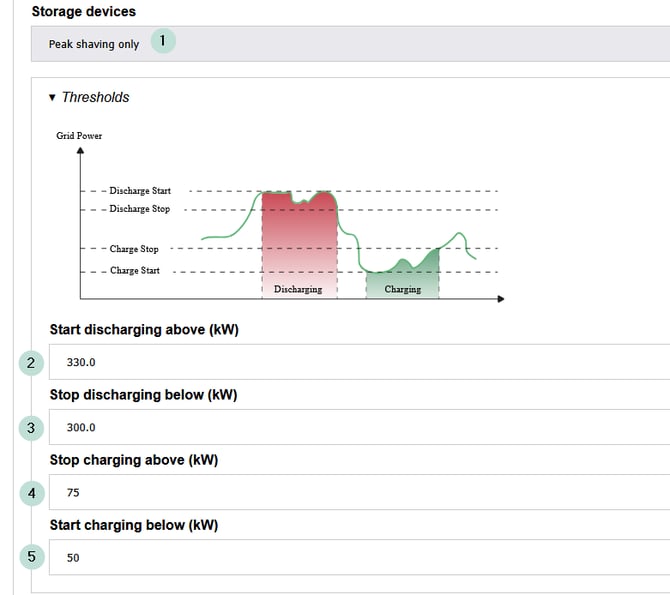The height and width of the screenshot is (595, 670).
Task: Click the green Charging area in chart
Action: coord(403,278)
